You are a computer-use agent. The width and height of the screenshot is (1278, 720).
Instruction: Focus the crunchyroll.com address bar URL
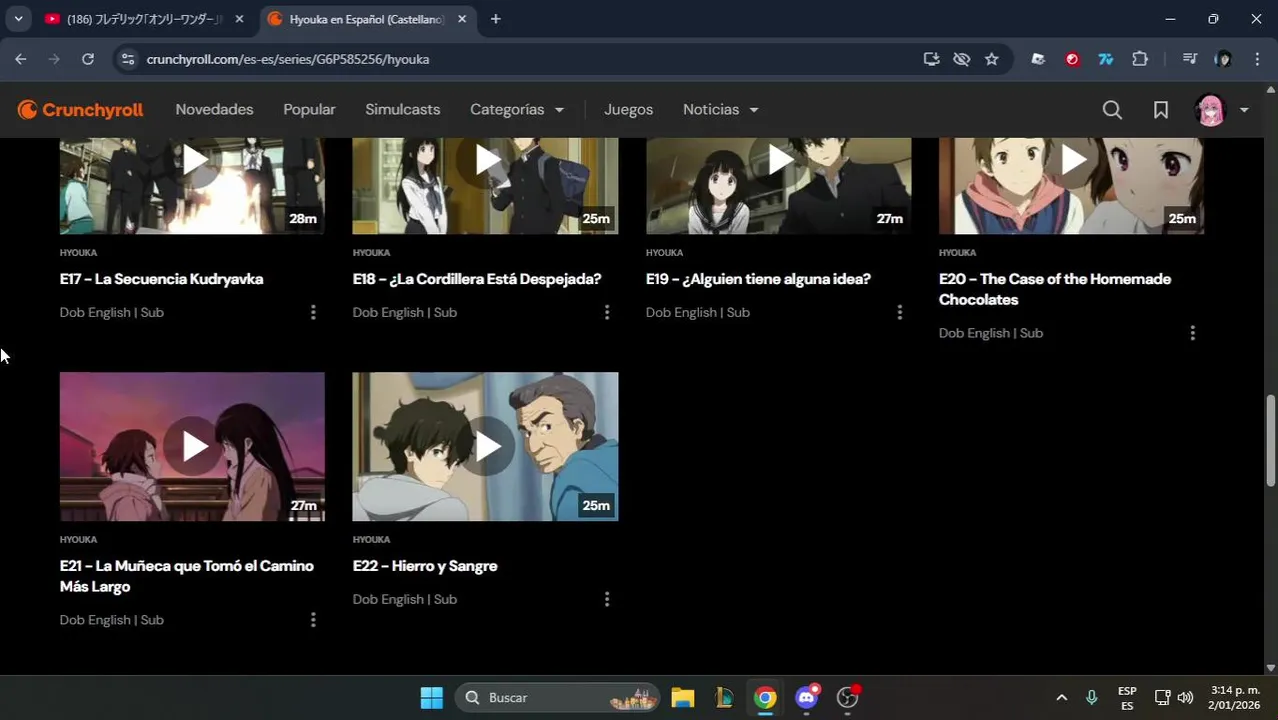288,59
